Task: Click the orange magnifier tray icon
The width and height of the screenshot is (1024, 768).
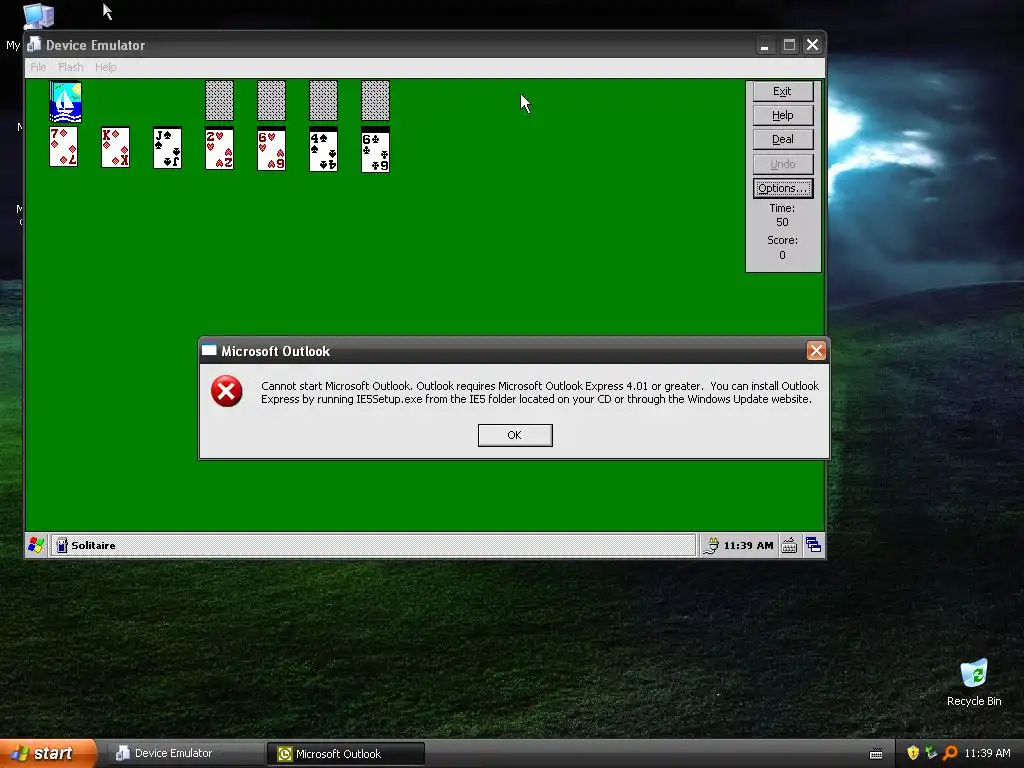Action: [950, 753]
